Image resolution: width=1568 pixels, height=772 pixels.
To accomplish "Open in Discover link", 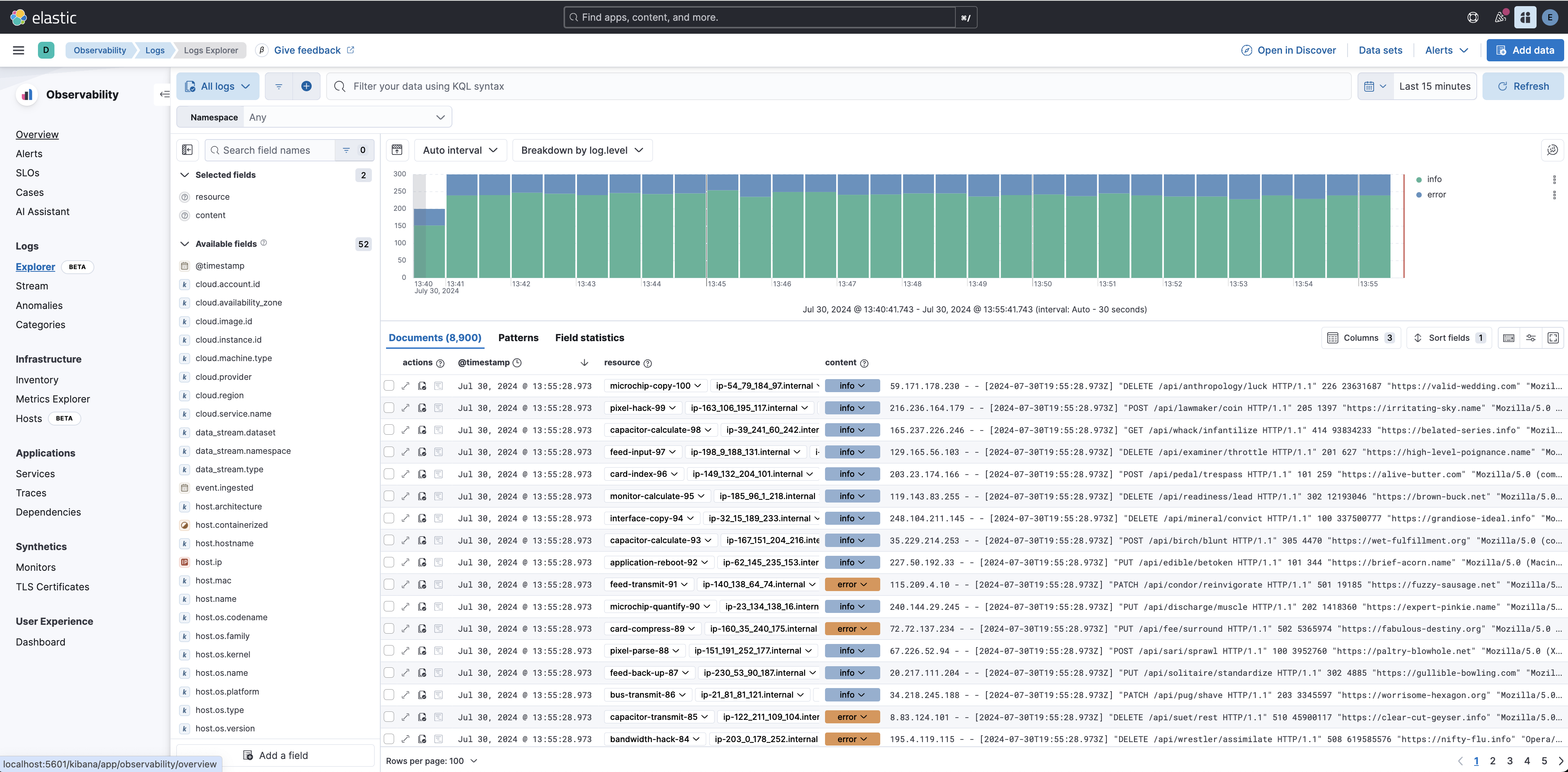I will (1288, 51).
